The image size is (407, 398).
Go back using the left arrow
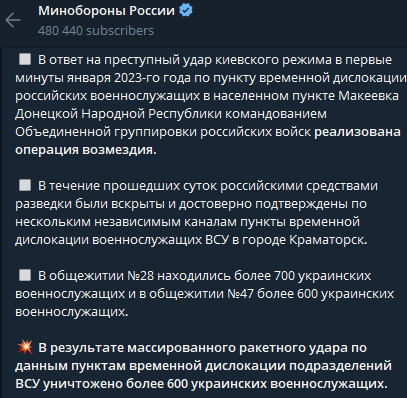pos(13,20)
